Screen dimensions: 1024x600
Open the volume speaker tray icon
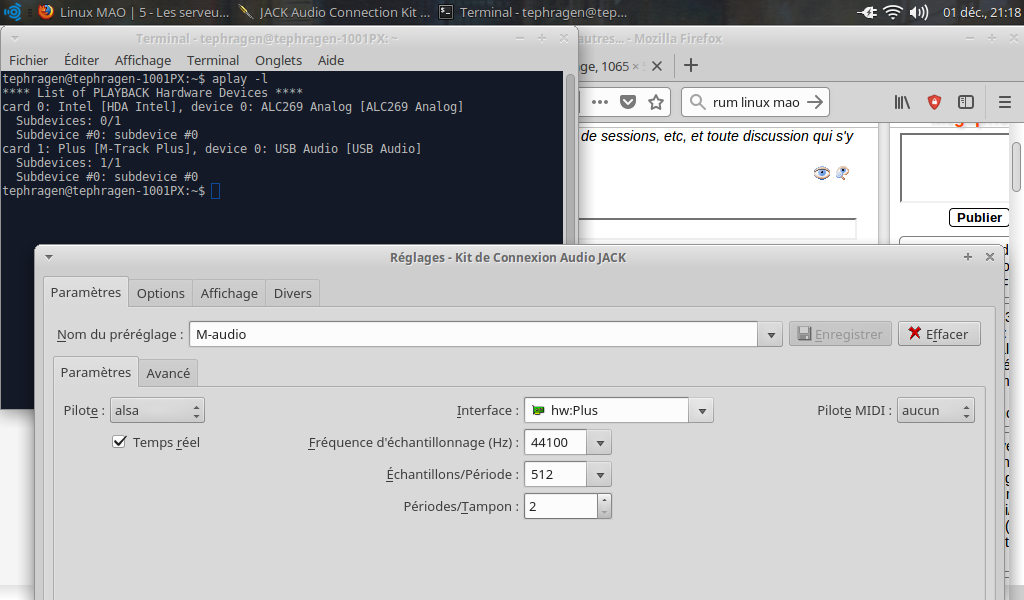click(918, 12)
